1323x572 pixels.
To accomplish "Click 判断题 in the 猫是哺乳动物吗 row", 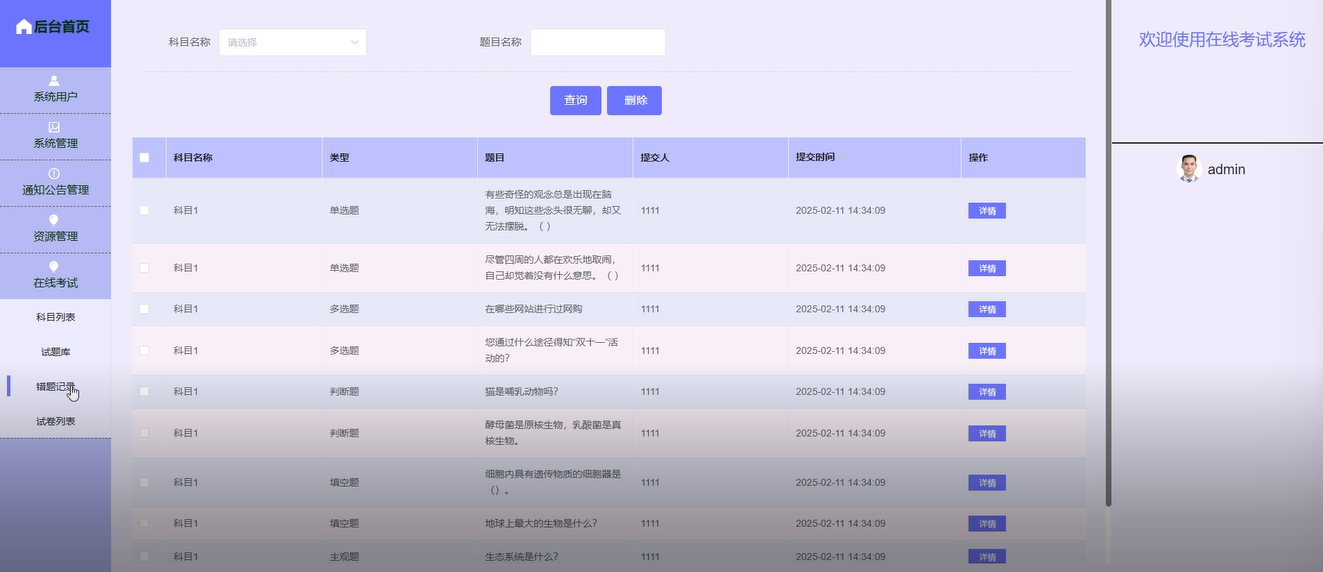I will (344, 392).
